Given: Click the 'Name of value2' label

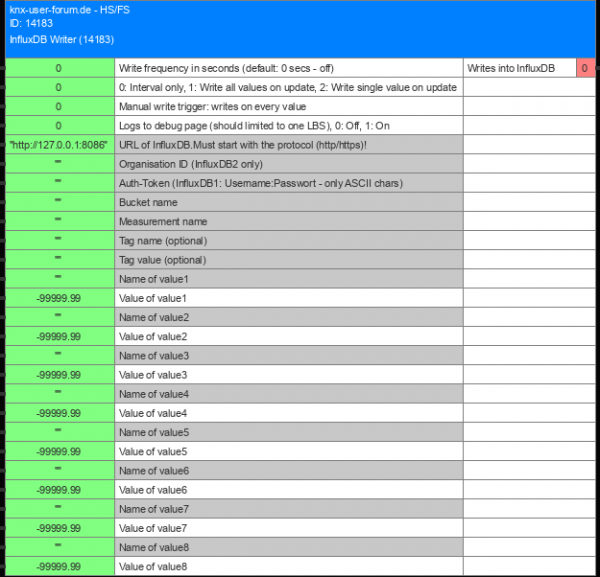Looking at the screenshot, I should point(154,317).
